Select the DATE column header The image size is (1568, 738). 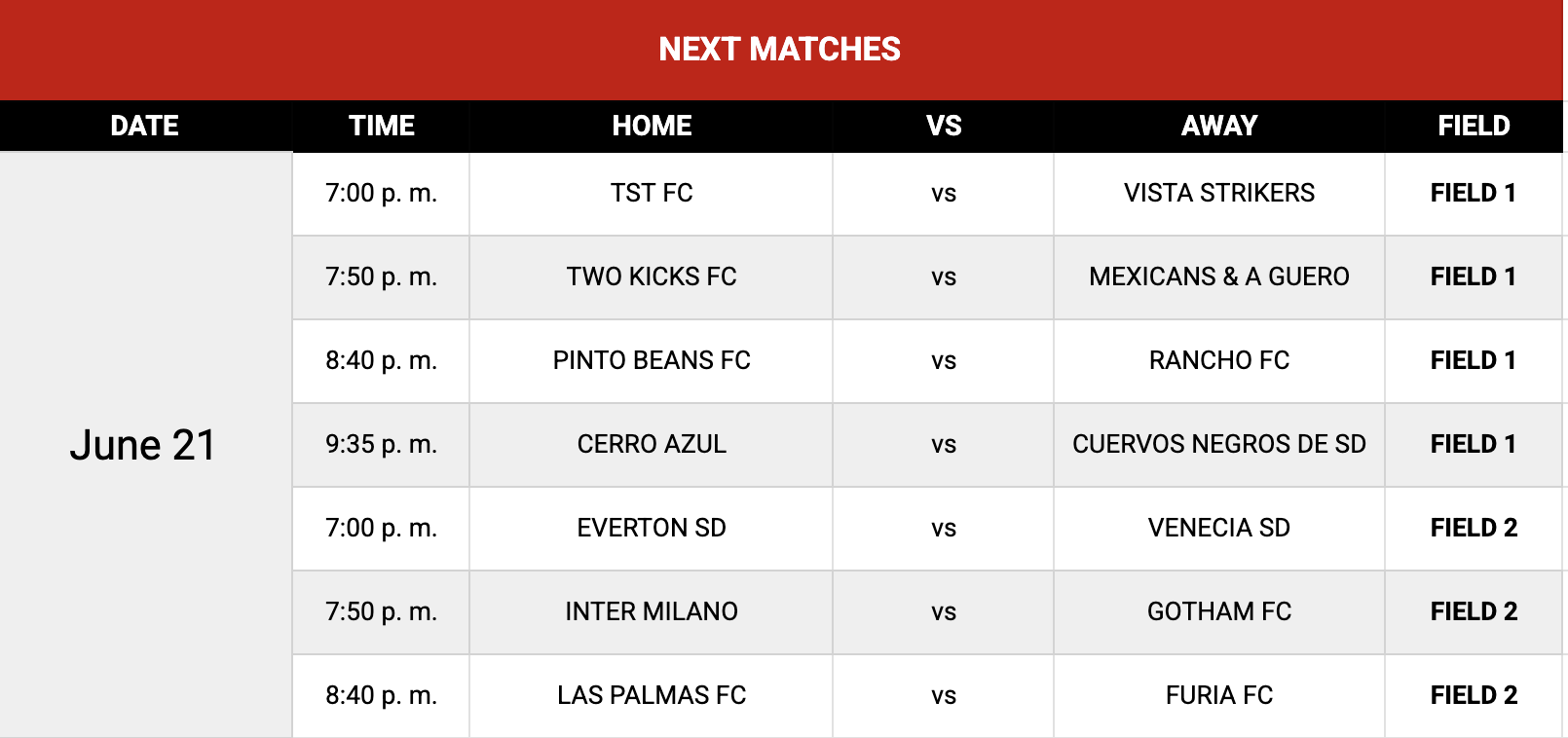point(144,126)
